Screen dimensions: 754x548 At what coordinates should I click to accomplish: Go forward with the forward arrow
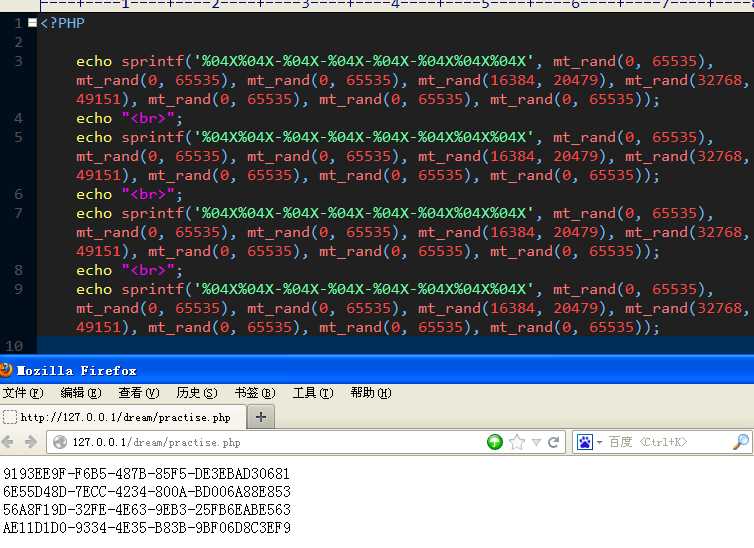click(x=31, y=442)
